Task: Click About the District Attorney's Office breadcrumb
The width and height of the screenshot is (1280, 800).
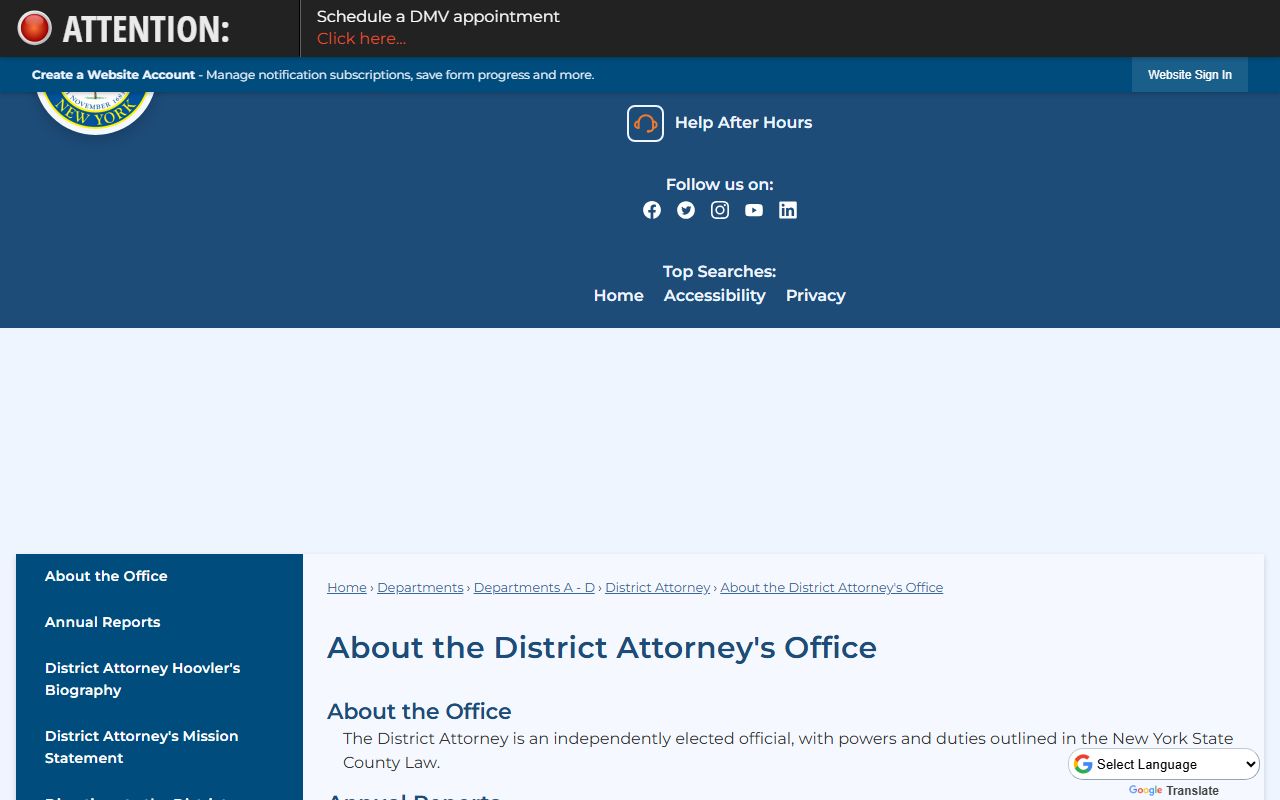Action: click(x=832, y=588)
